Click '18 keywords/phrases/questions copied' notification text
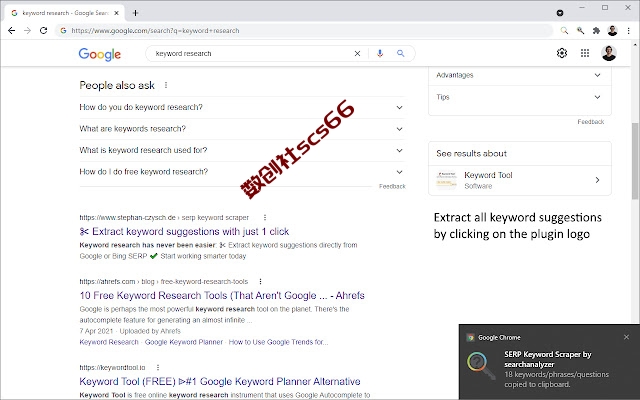Screen dimensions: 640x400 tap(556, 380)
